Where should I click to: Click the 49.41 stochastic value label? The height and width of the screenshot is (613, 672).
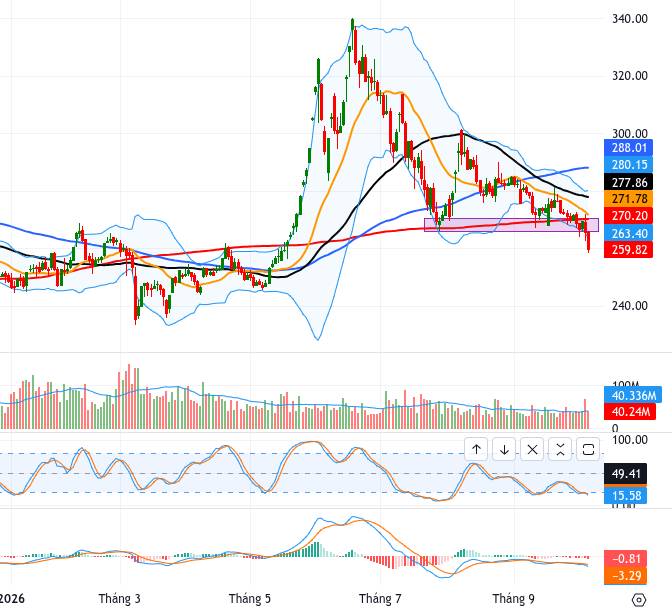click(x=625, y=474)
